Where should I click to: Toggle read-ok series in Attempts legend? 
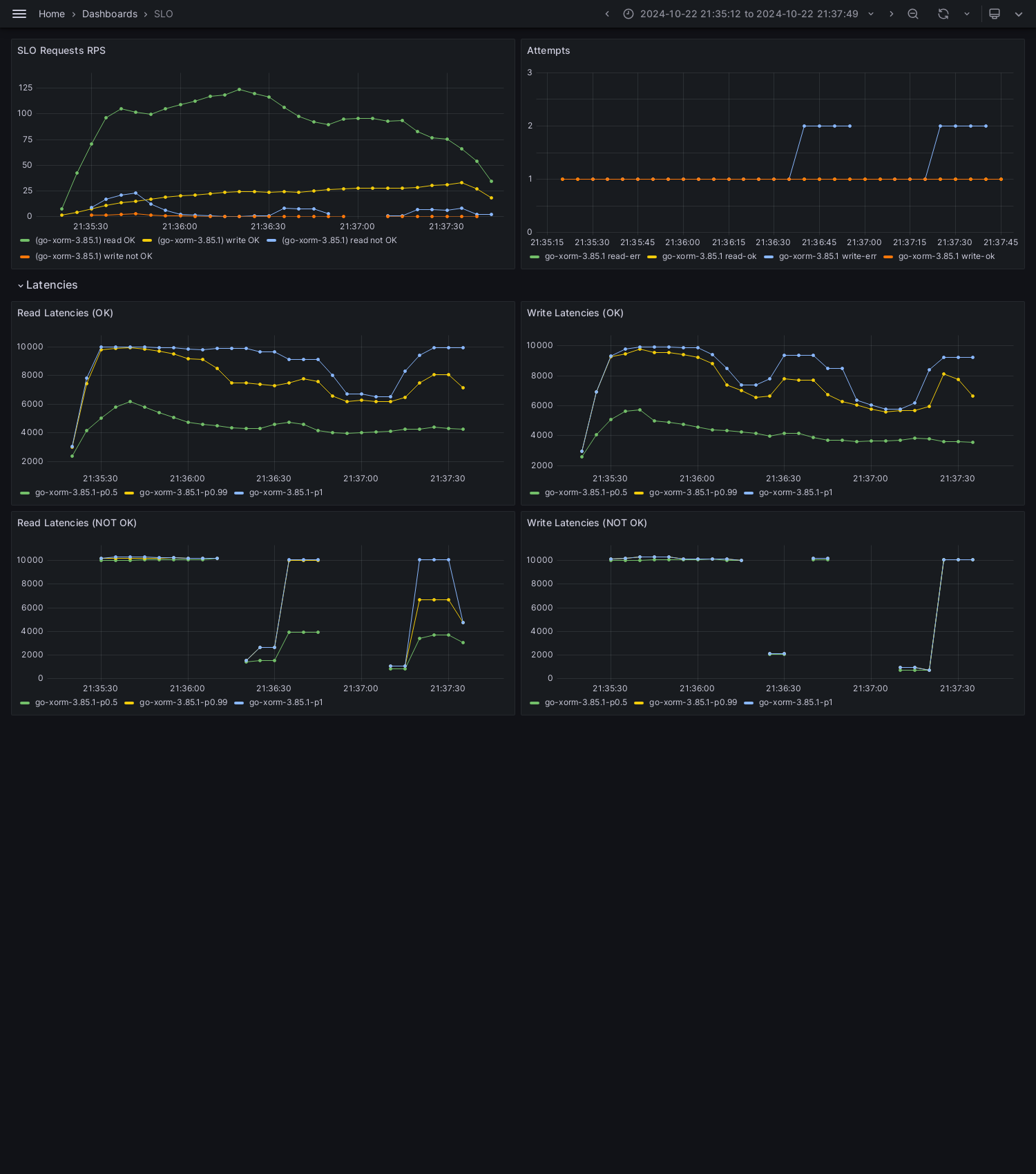point(709,256)
